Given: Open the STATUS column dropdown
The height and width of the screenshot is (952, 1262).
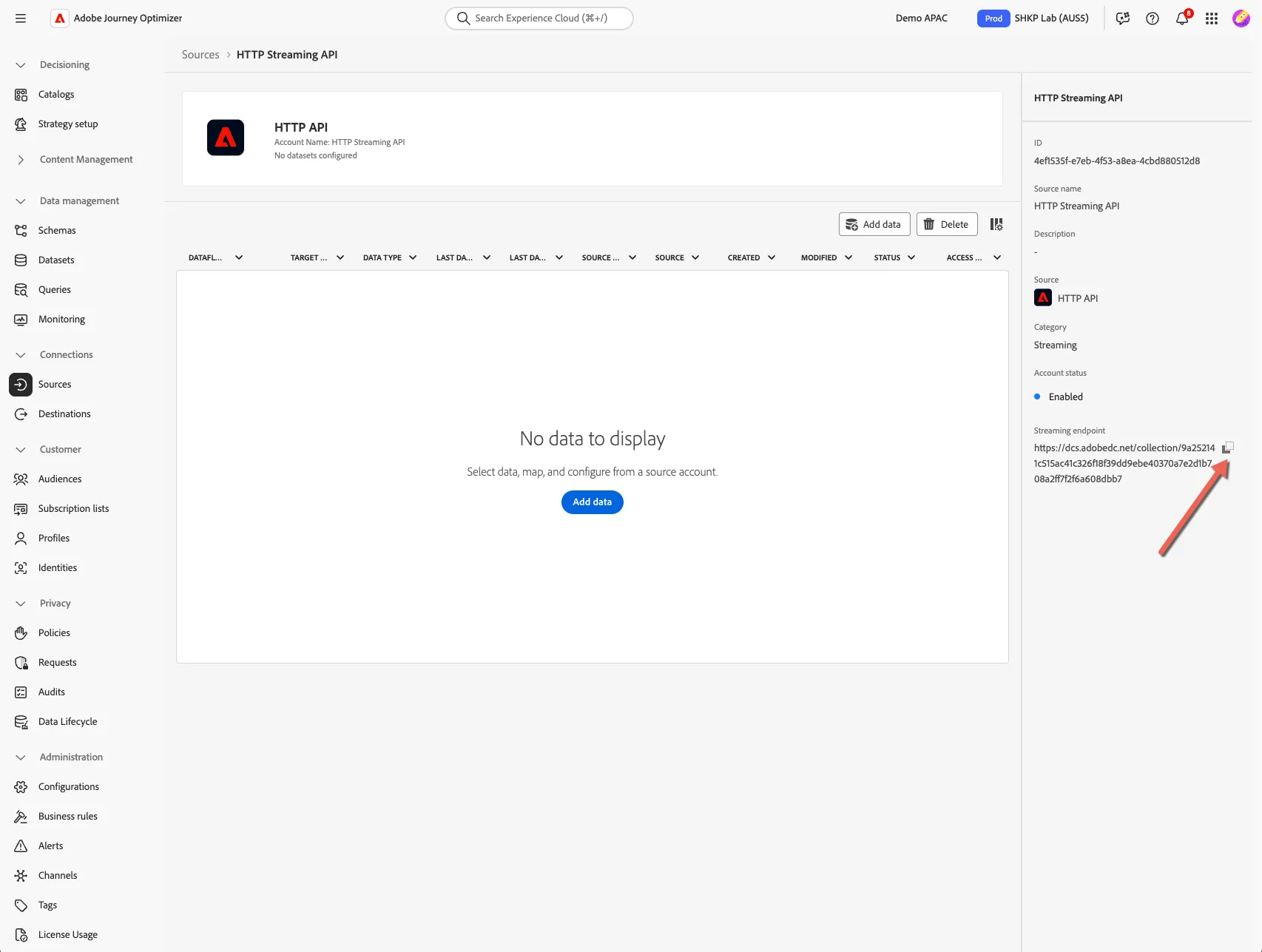Looking at the screenshot, I should pyautogui.click(x=911, y=257).
